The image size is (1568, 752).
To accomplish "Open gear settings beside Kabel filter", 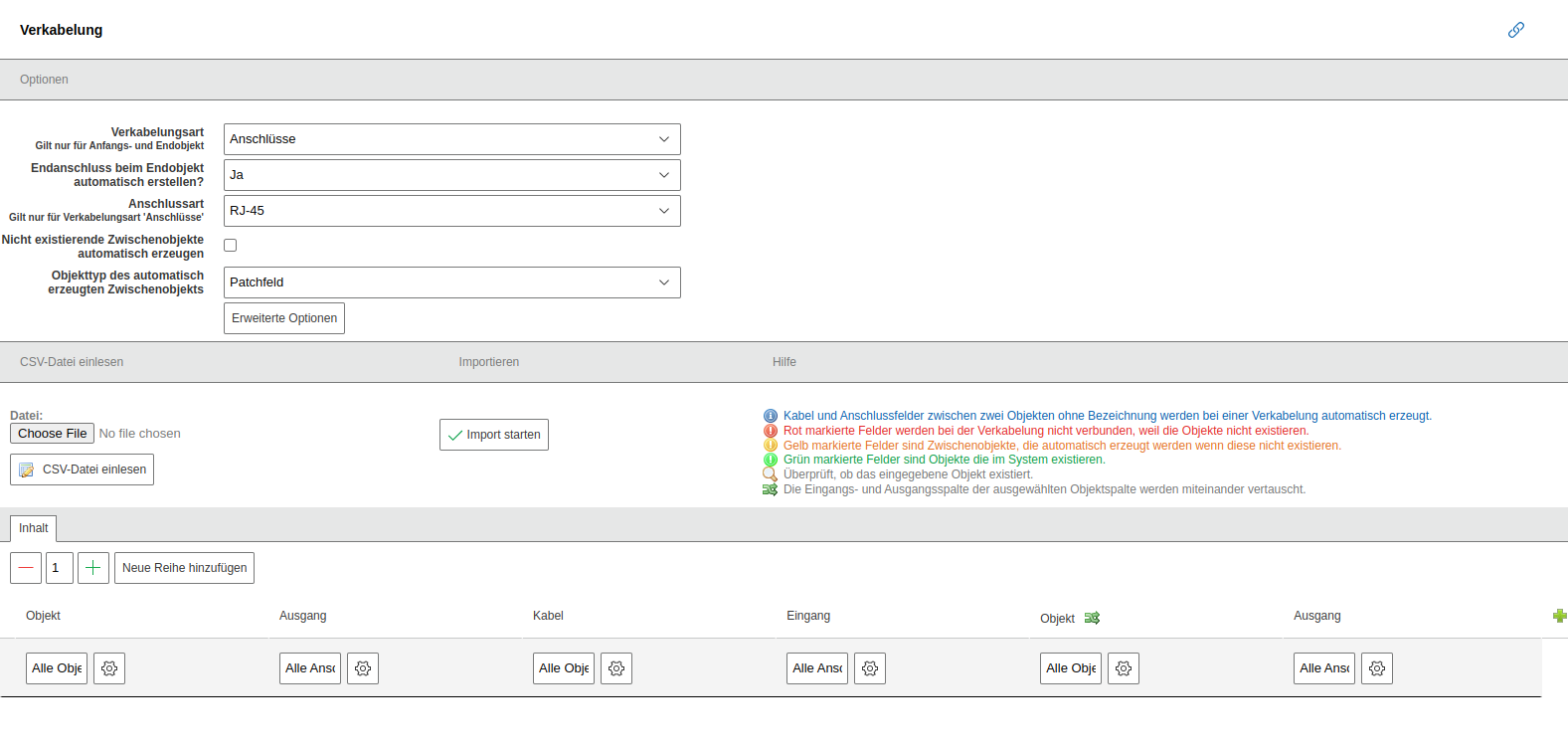I will [x=616, y=668].
